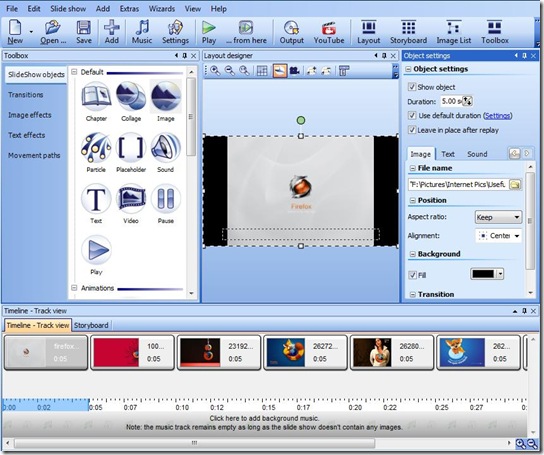Click the Settings link next to default duration

497,116
